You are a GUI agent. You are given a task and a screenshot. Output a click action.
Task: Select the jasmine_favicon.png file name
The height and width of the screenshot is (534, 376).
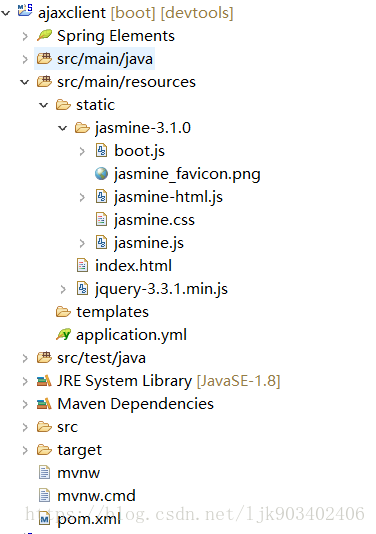click(187, 174)
